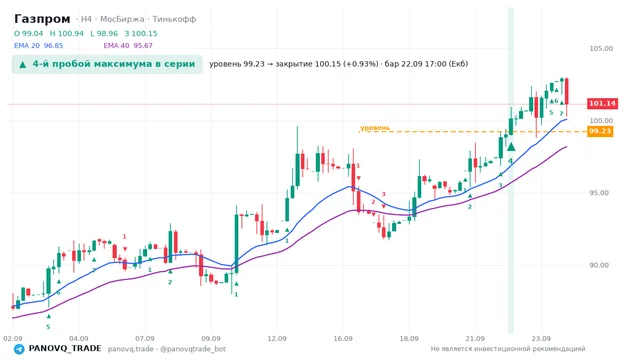Click the 100.00 price axis label
Screen dimensions: 640x360
pyautogui.click(x=601, y=120)
